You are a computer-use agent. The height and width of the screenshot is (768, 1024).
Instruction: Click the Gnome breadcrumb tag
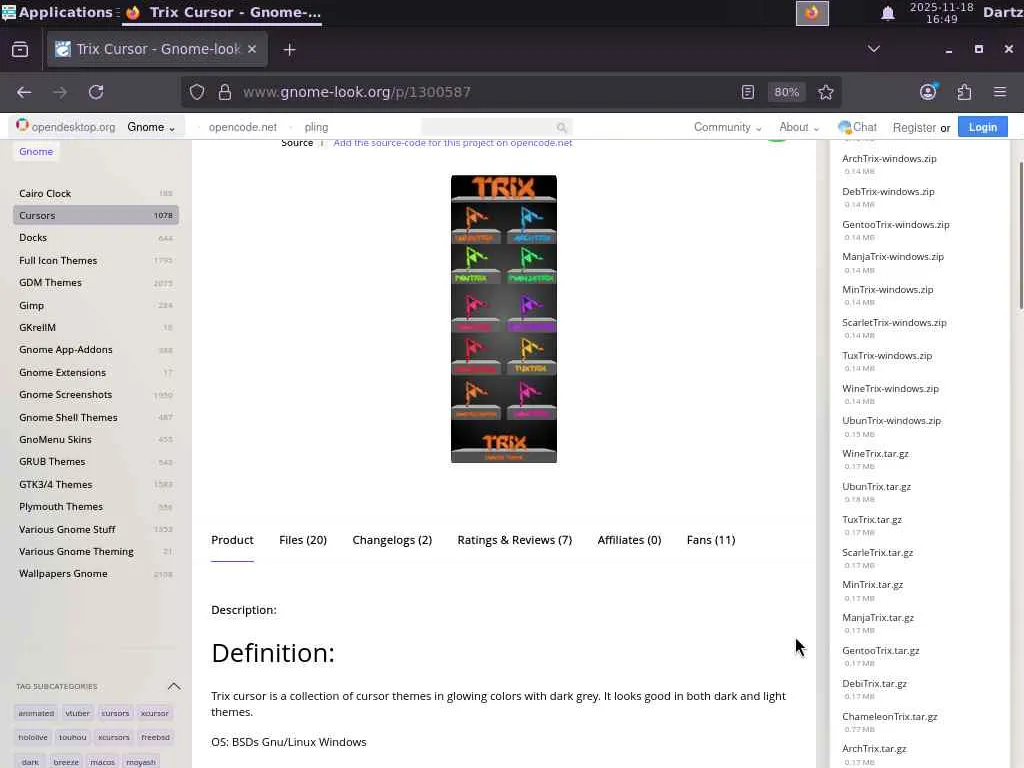(36, 152)
